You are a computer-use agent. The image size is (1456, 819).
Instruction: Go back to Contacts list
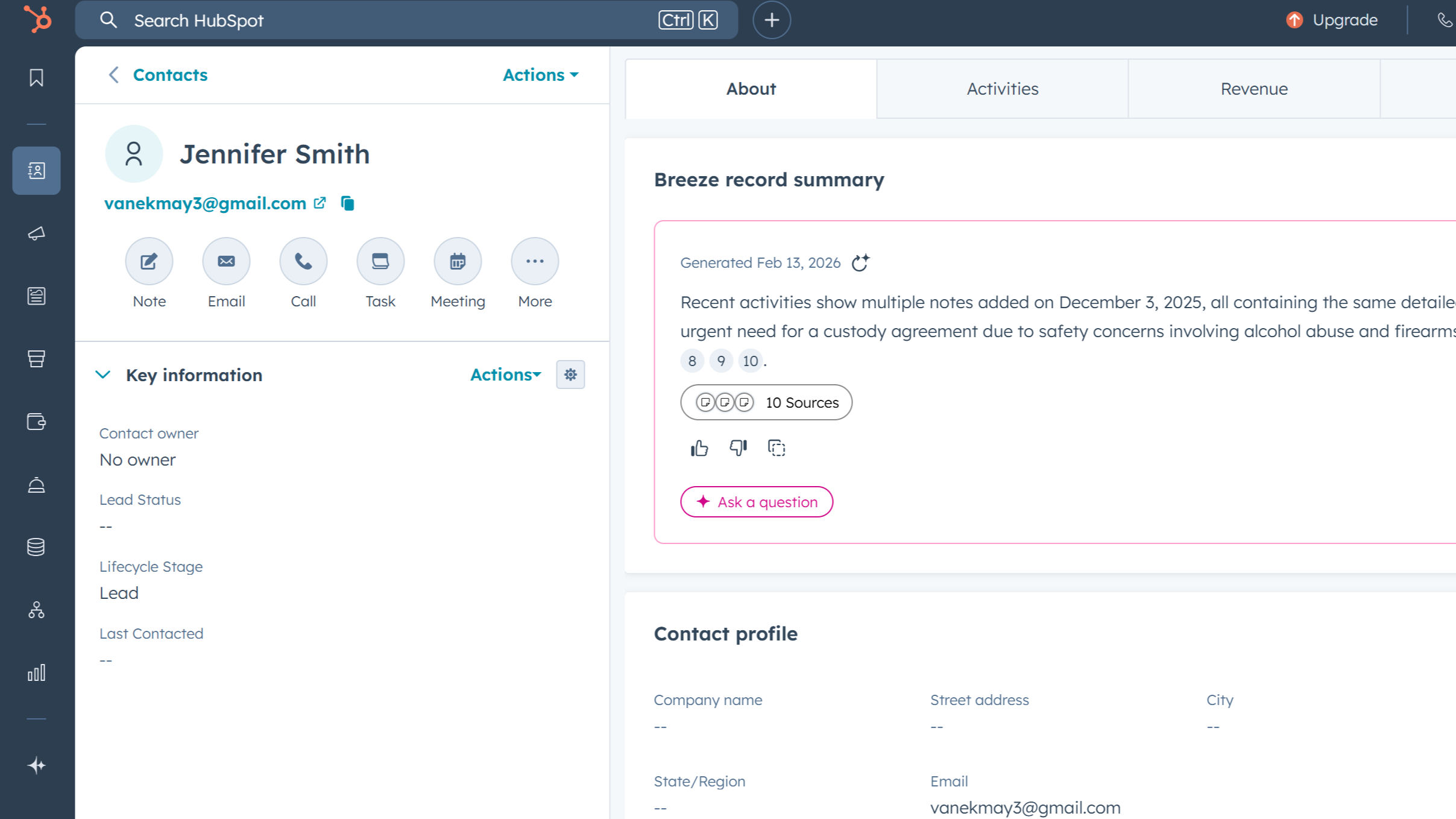(x=158, y=75)
